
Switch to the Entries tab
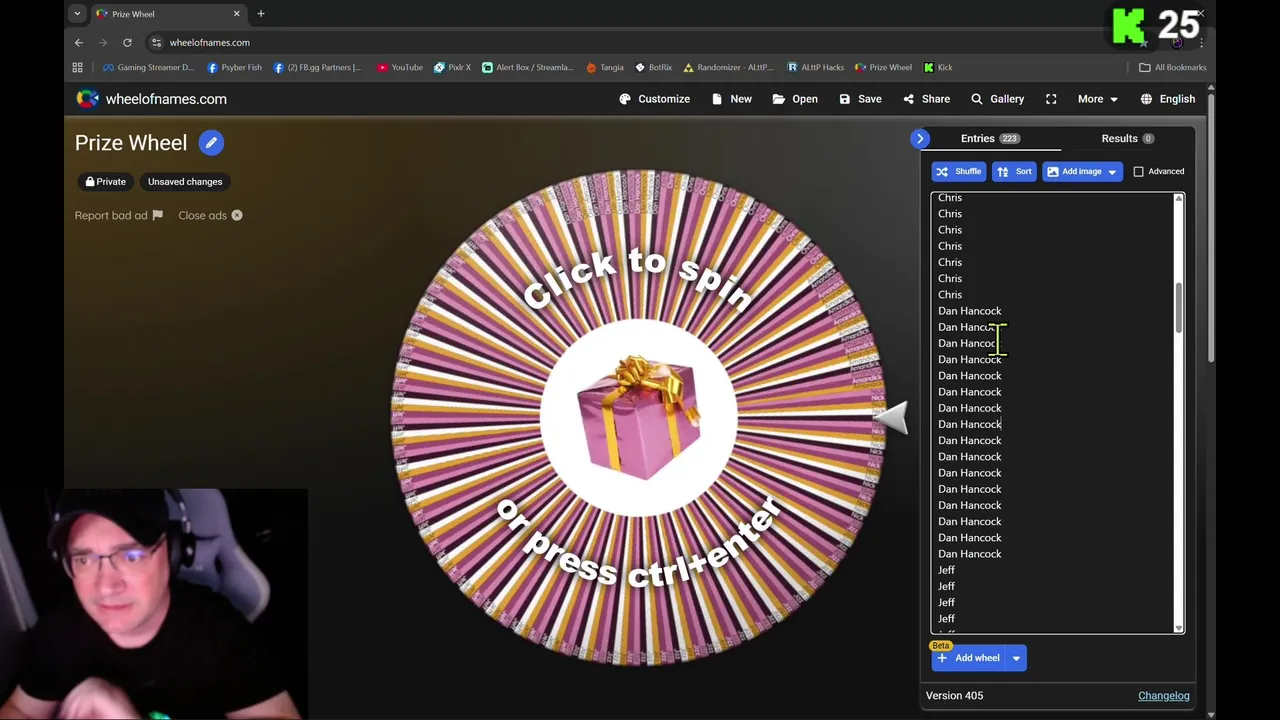(x=989, y=139)
